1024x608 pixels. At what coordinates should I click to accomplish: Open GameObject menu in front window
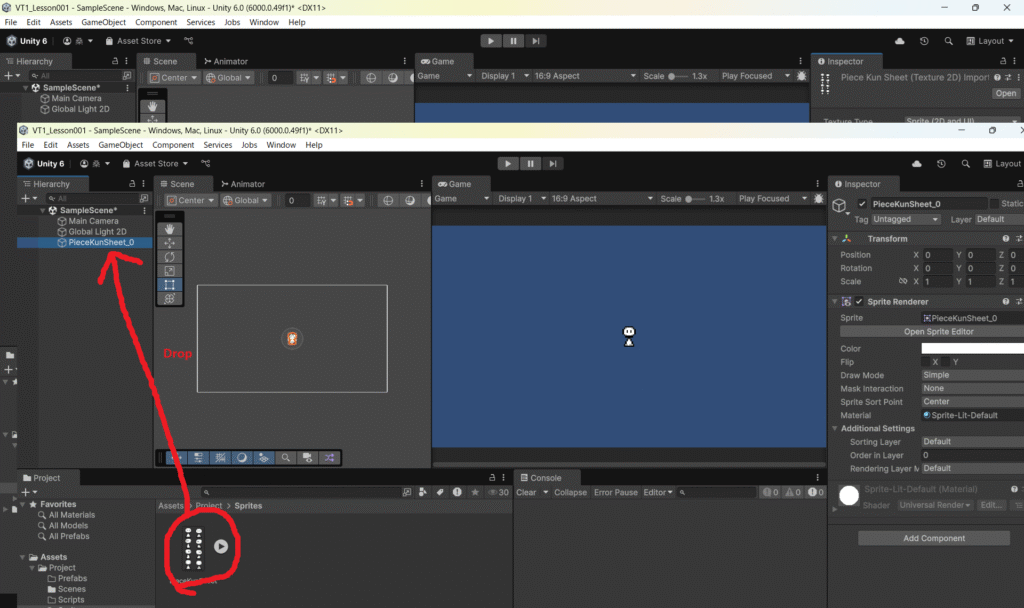point(120,145)
